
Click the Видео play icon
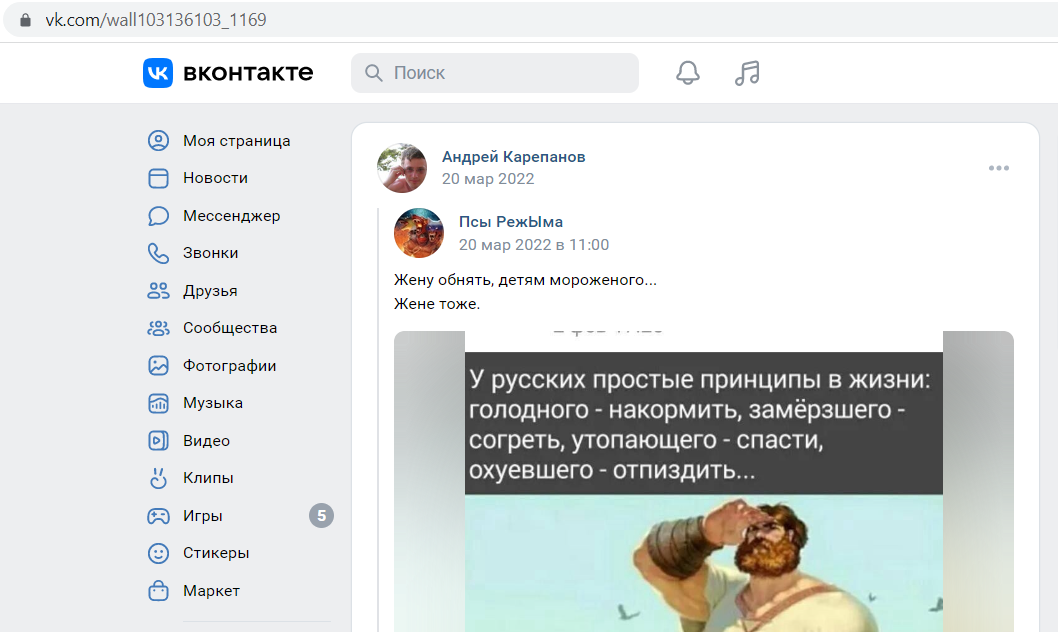158,440
